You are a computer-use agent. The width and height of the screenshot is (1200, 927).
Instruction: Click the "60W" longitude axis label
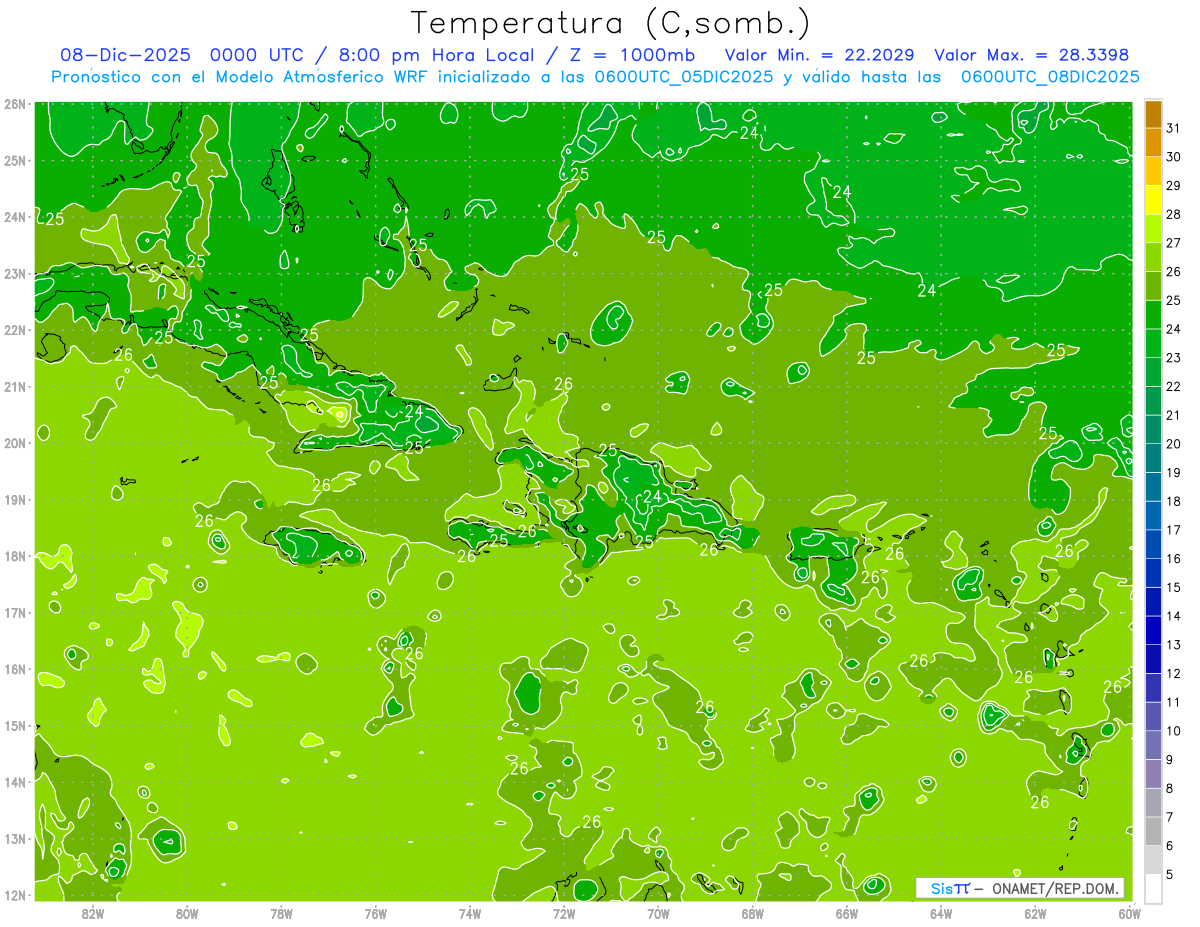[x=1130, y=913]
